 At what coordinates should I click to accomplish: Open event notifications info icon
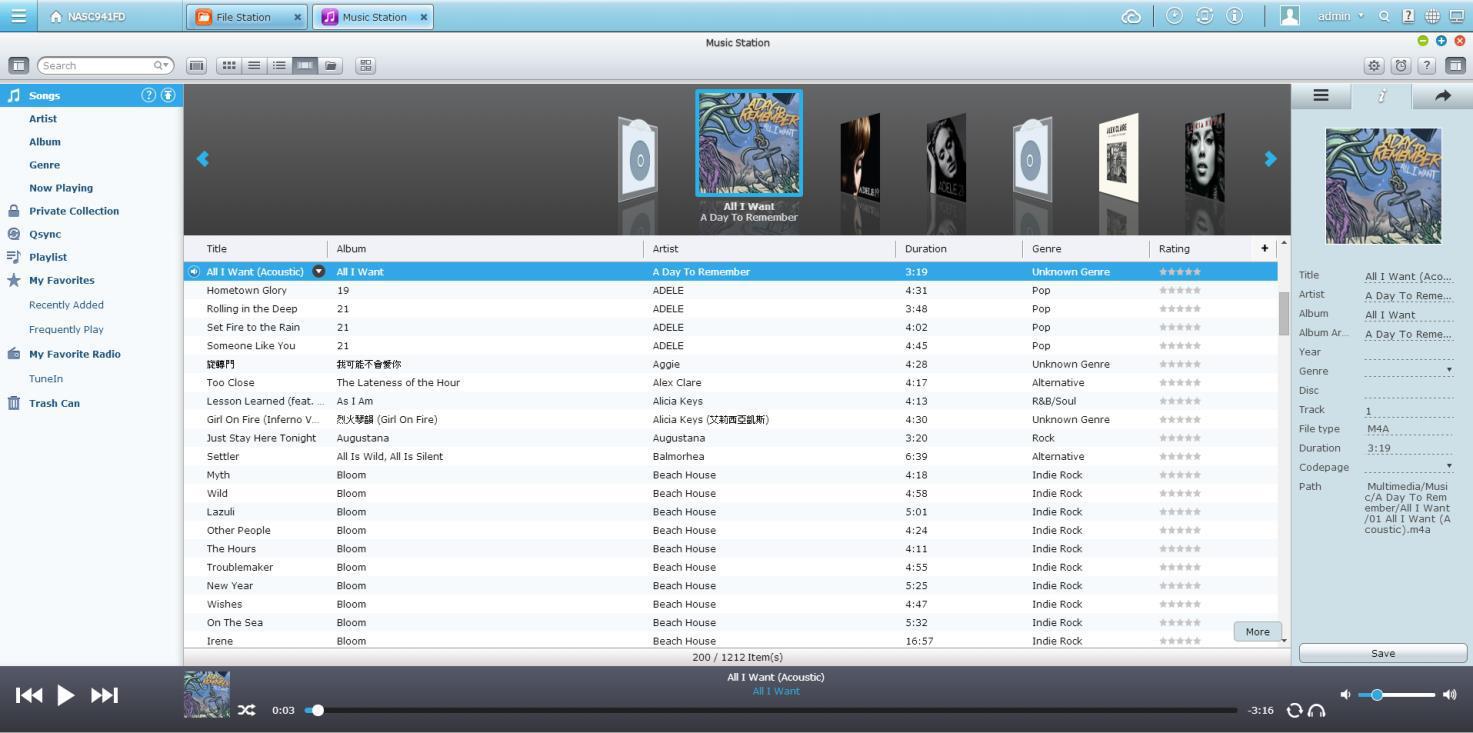click(1234, 16)
